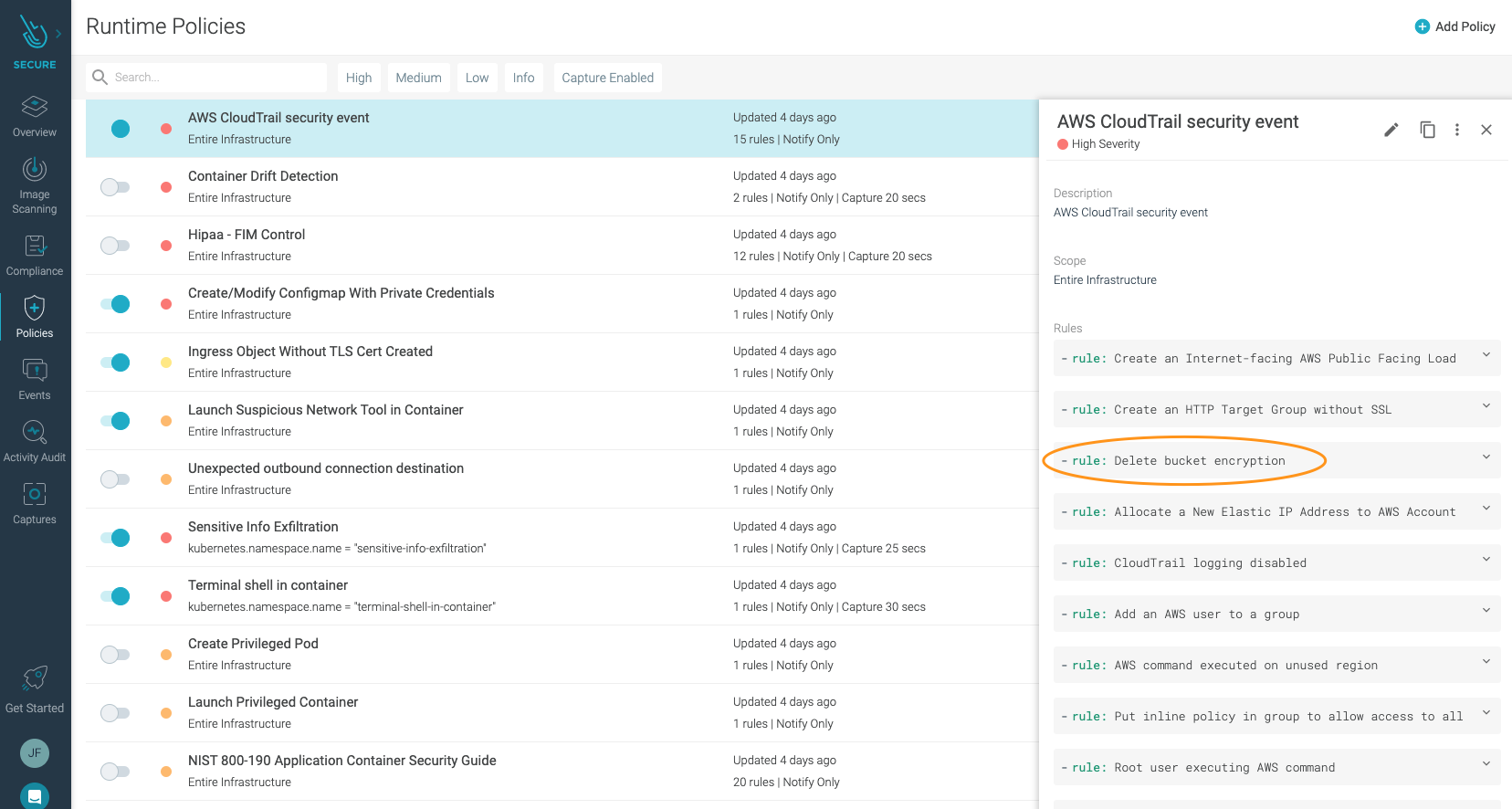Disable Launch Suspicious Network Tool in Container
The image size is (1512, 809).
[x=116, y=421]
